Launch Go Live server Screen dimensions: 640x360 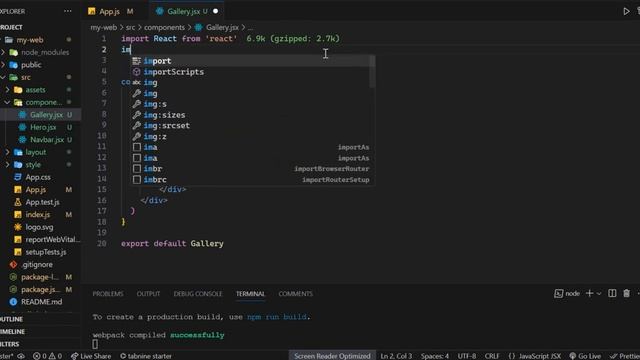[x=585, y=356]
